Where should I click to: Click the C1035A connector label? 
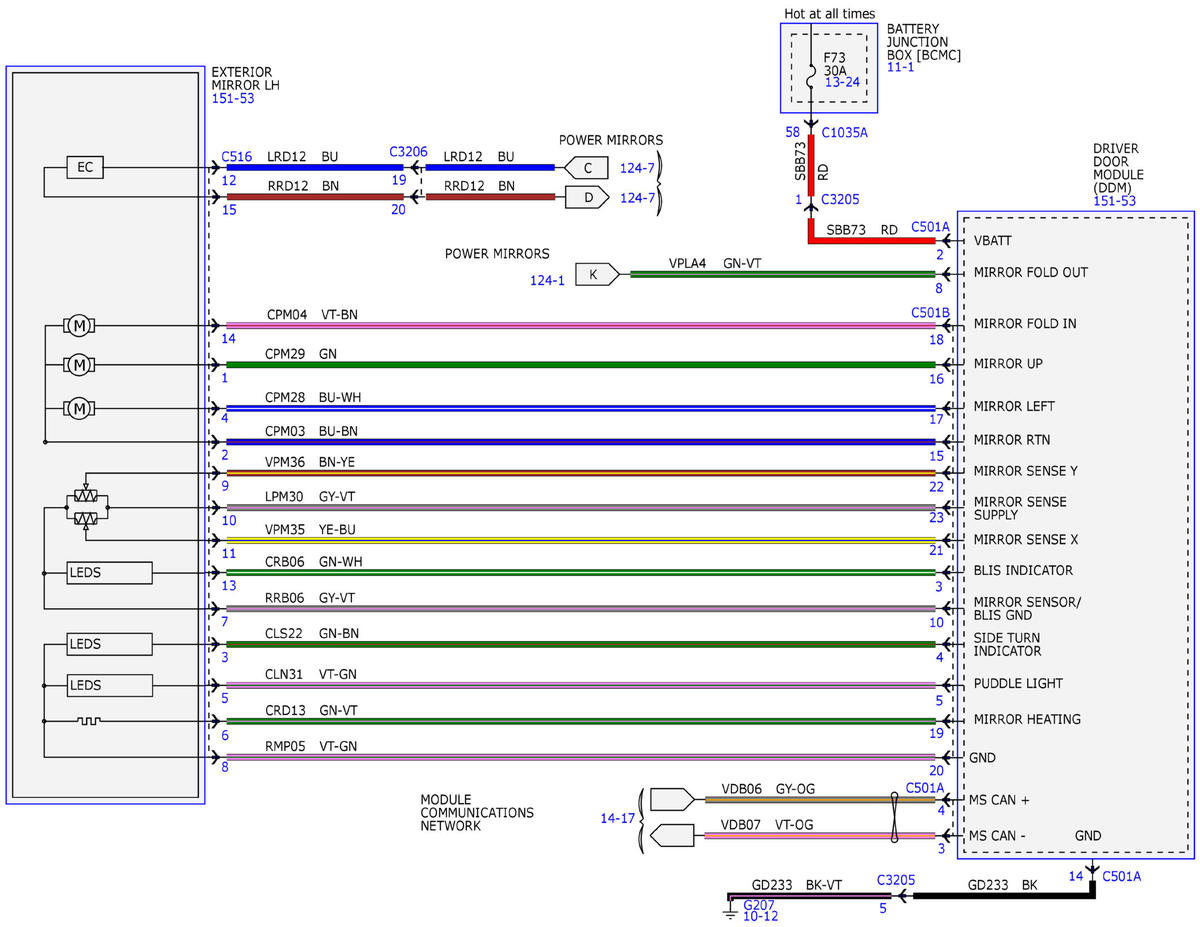845,131
